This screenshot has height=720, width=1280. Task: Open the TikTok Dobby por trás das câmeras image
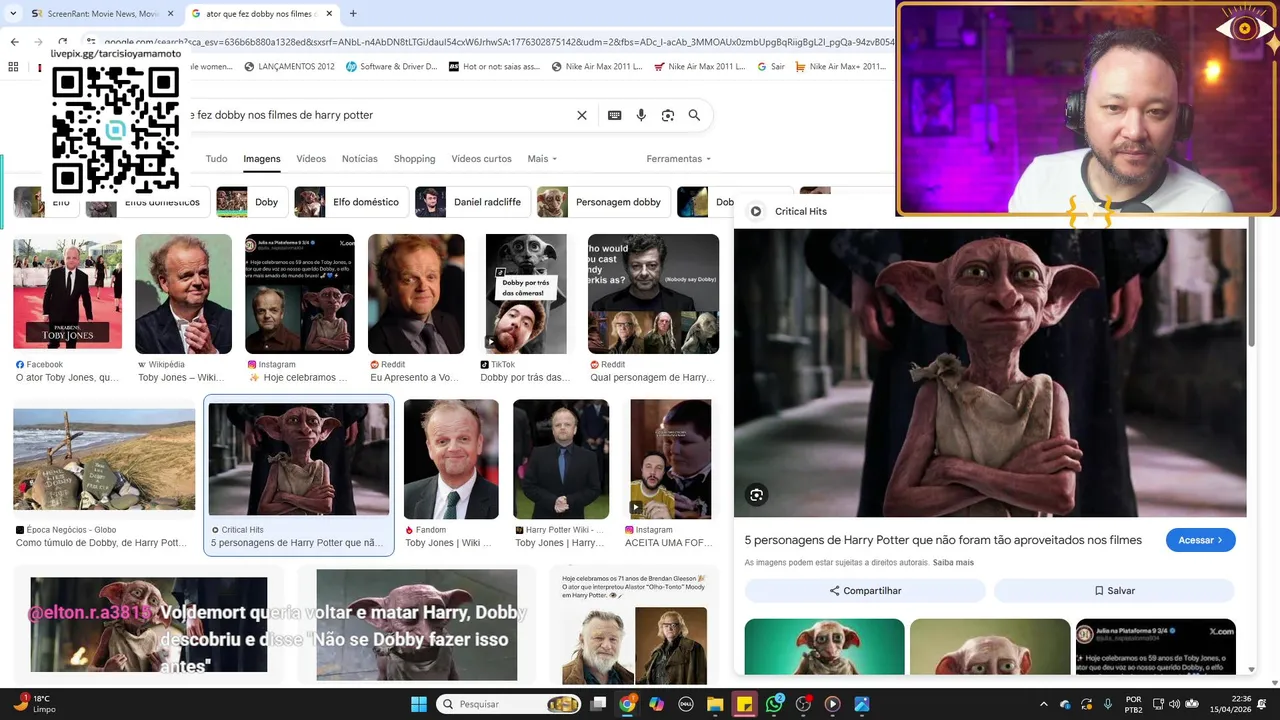pos(526,294)
